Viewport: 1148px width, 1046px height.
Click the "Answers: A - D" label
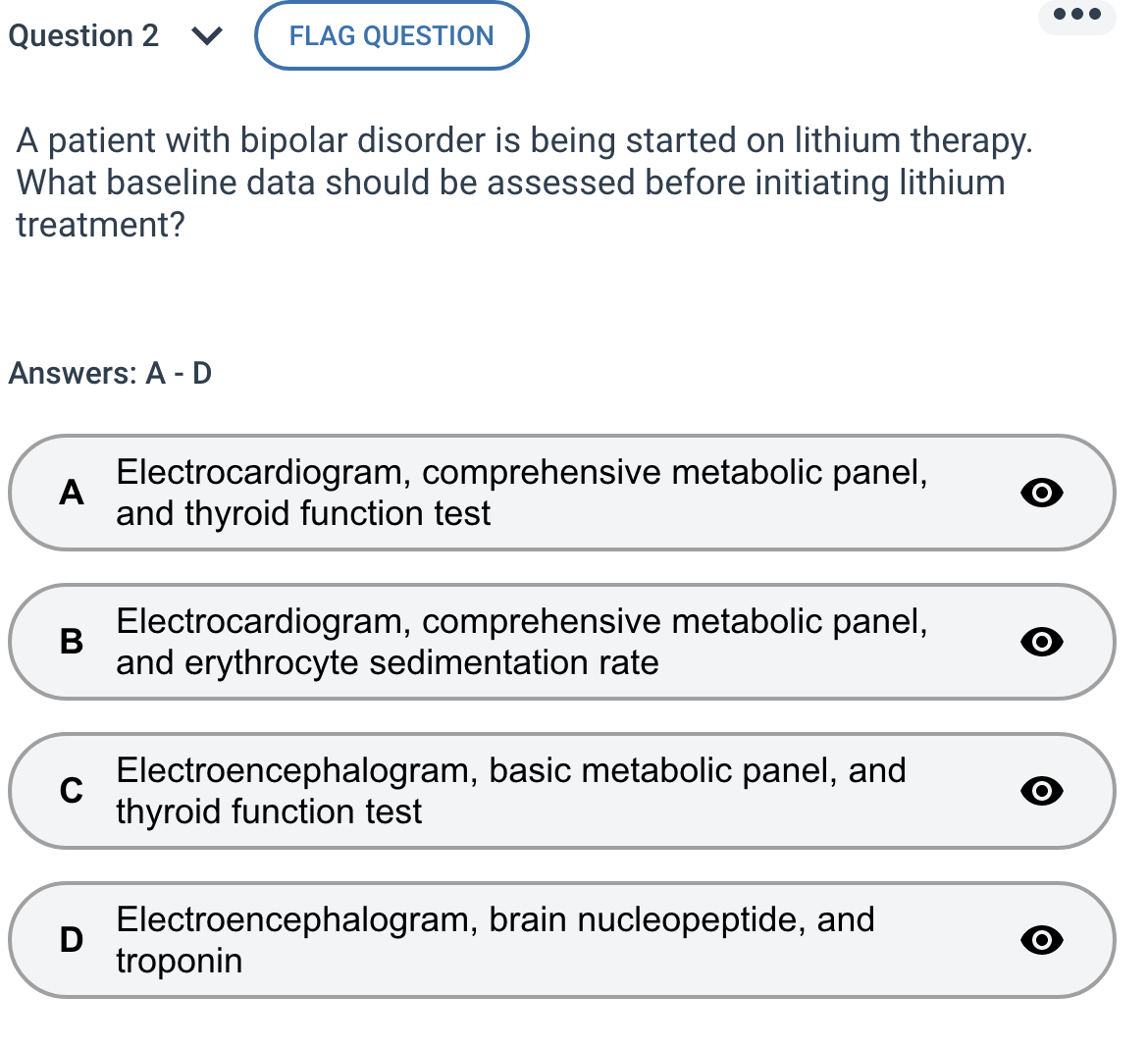pos(110,374)
